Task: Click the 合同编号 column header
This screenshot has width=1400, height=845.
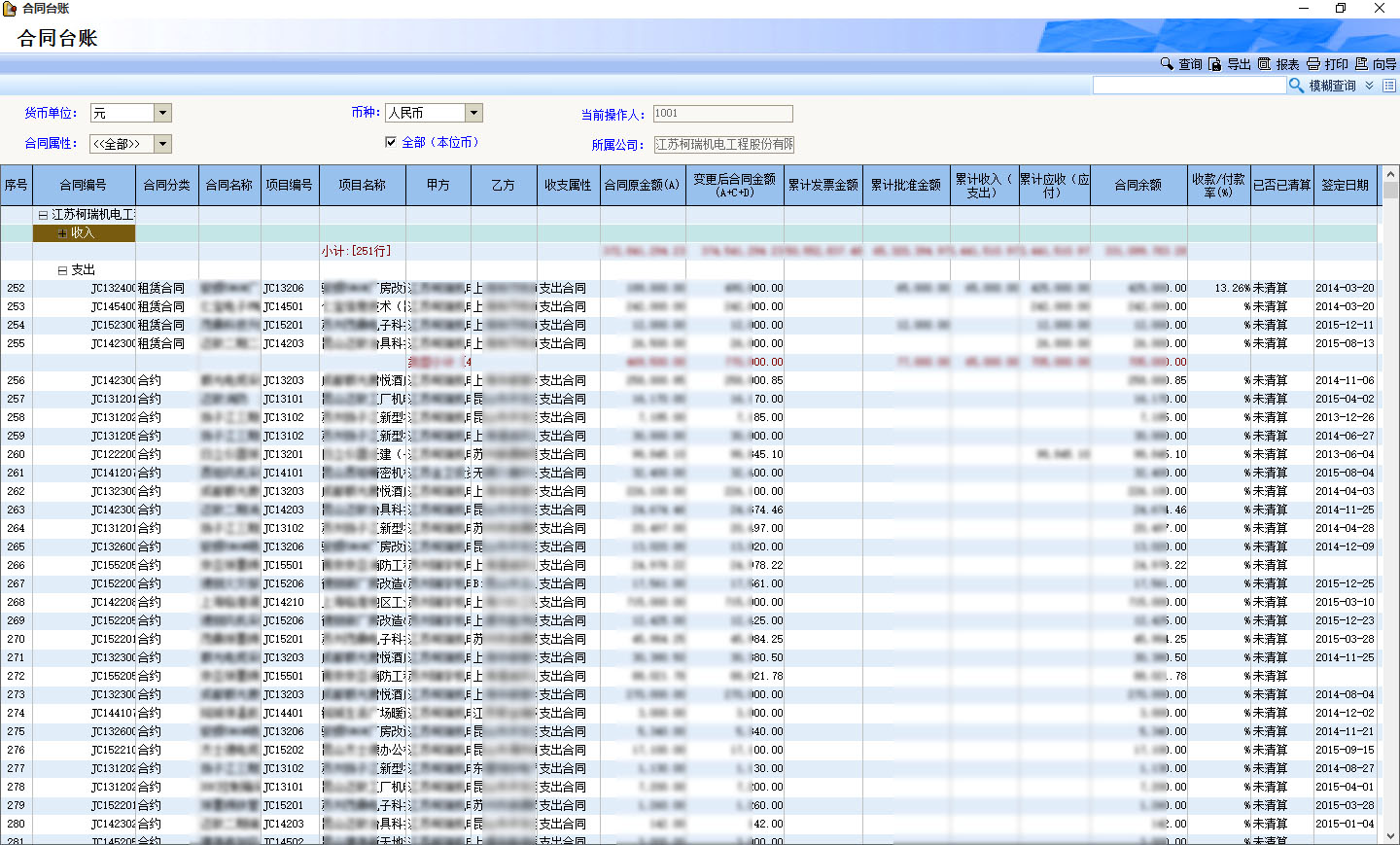Action: click(x=83, y=185)
